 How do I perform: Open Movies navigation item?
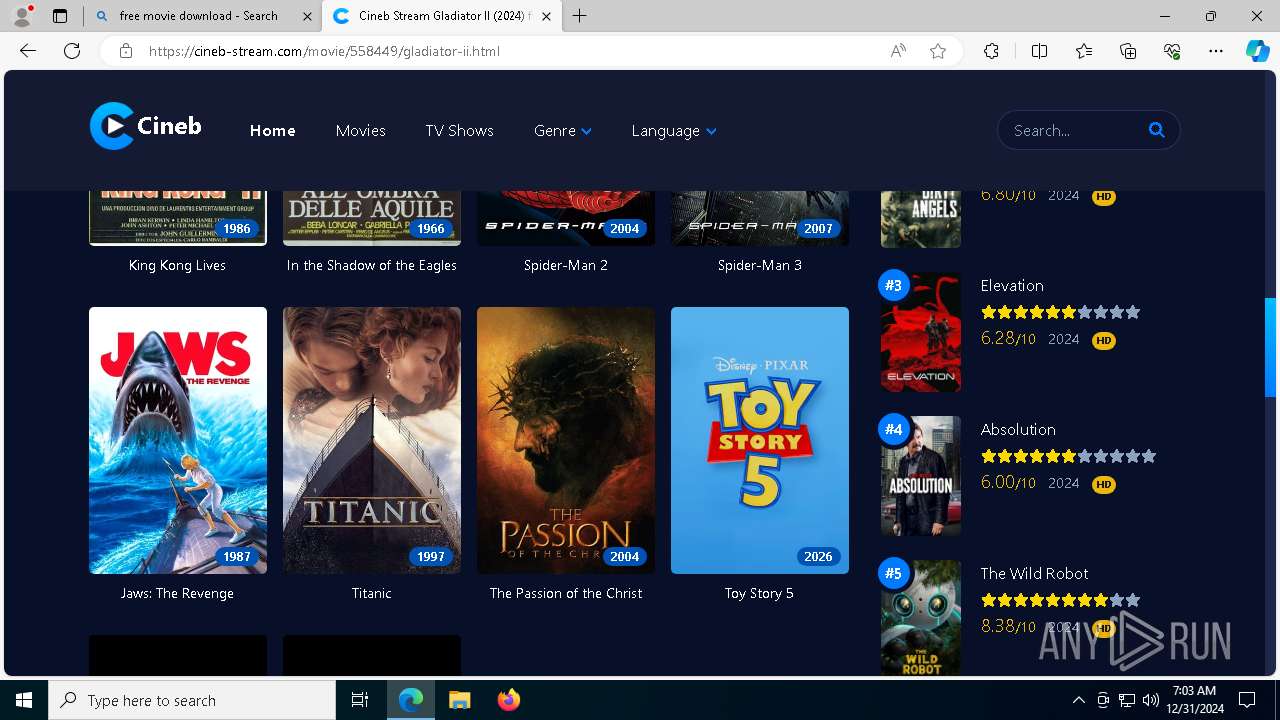360,131
